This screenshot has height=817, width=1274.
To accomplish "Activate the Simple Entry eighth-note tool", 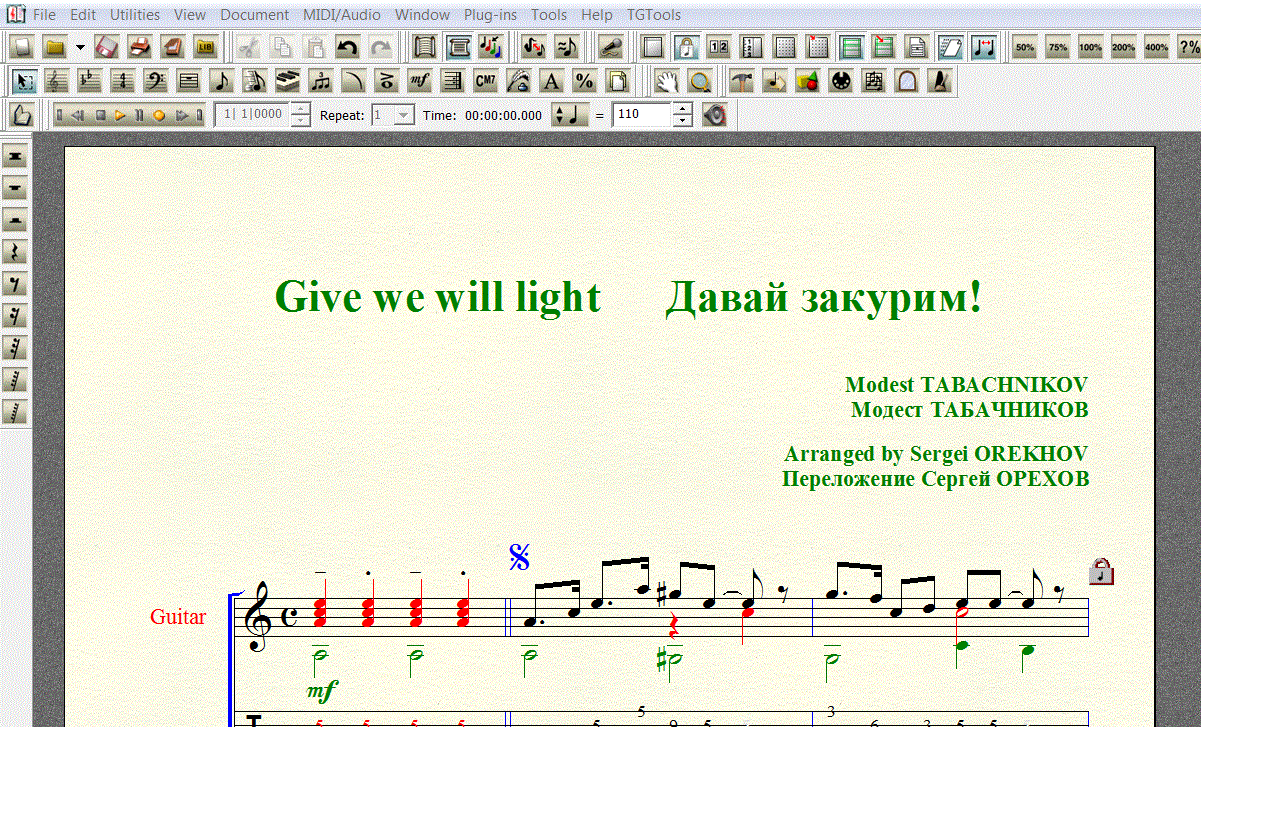I will pyautogui.click(x=221, y=81).
